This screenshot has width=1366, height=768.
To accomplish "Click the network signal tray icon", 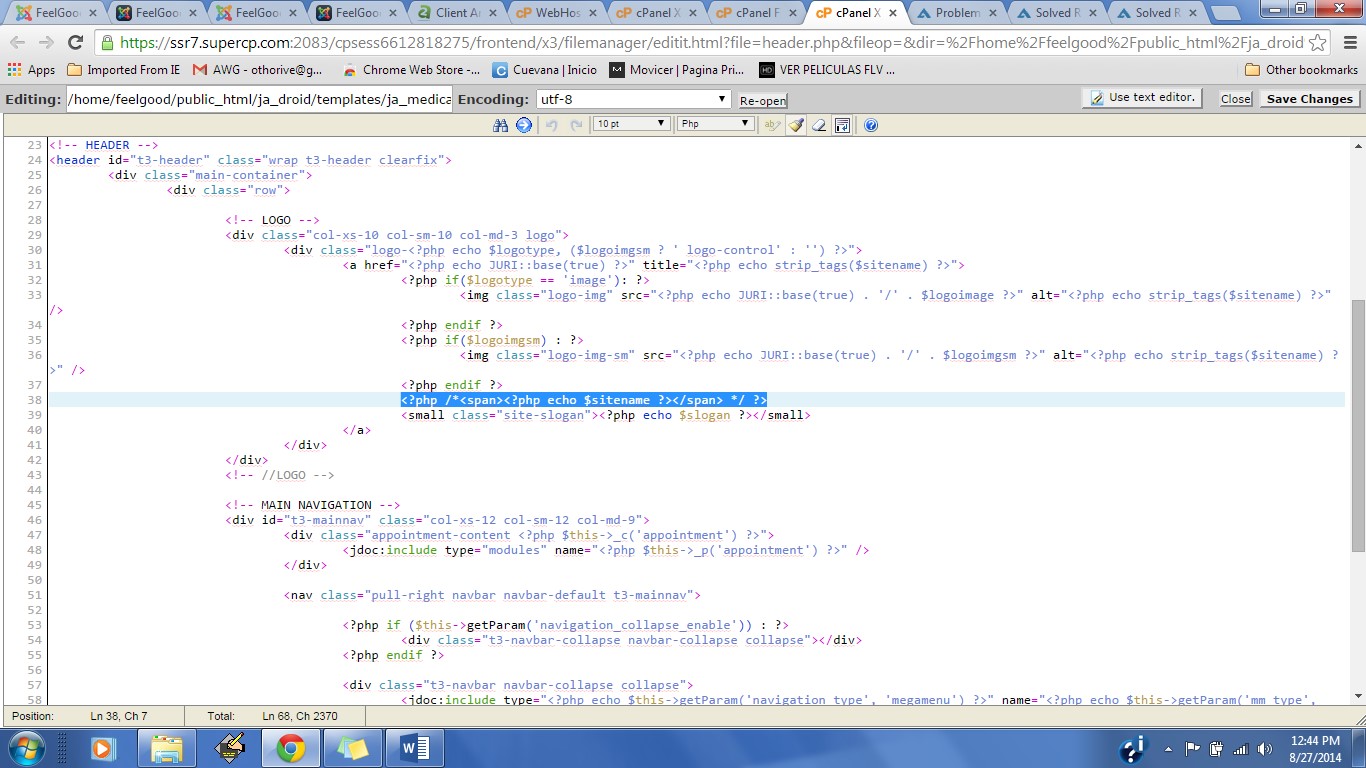I will (x=1241, y=748).
